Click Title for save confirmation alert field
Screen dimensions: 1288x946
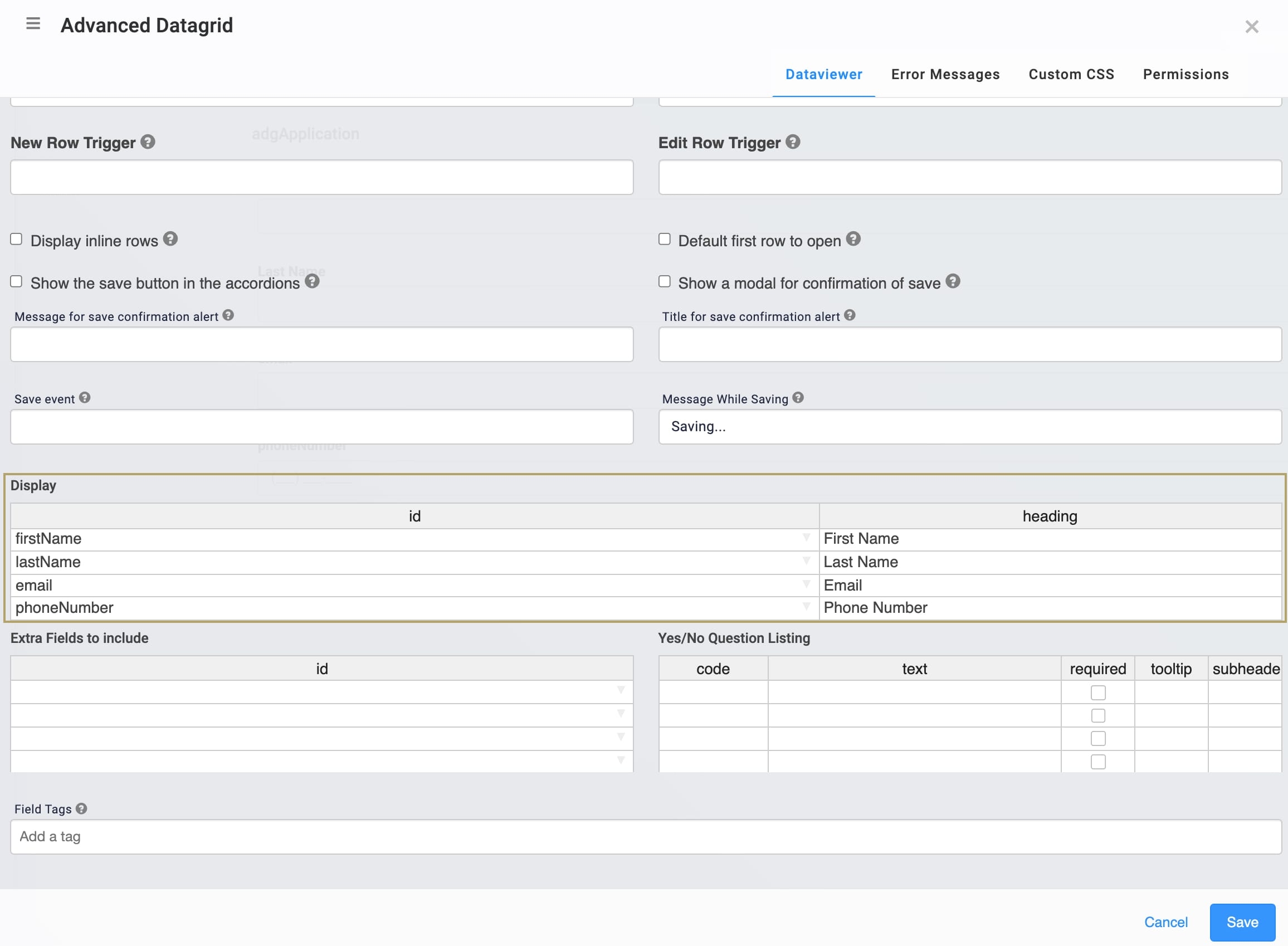pos(970,344)
